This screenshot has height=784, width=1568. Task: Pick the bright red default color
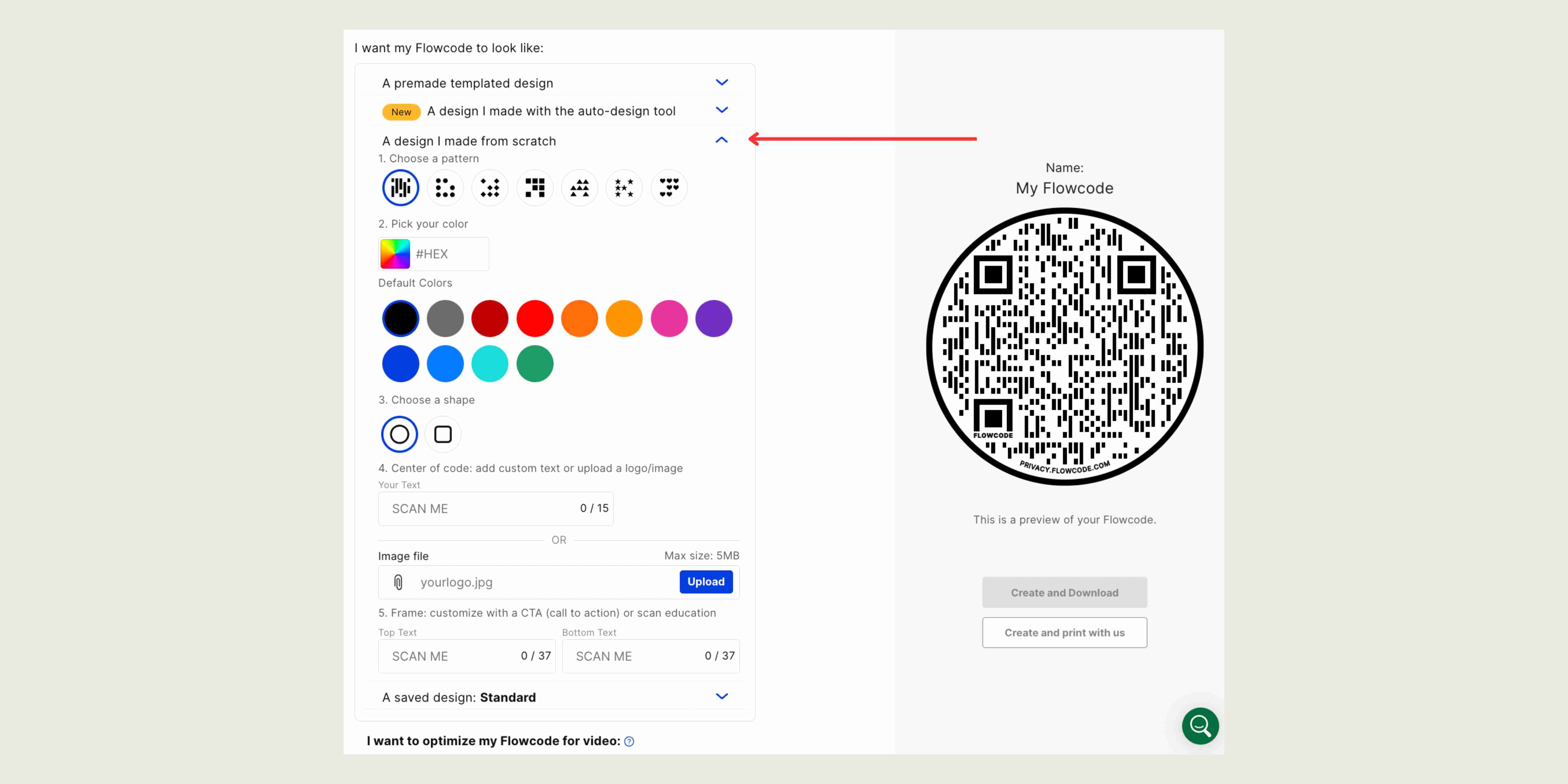(x=534, y=318)
